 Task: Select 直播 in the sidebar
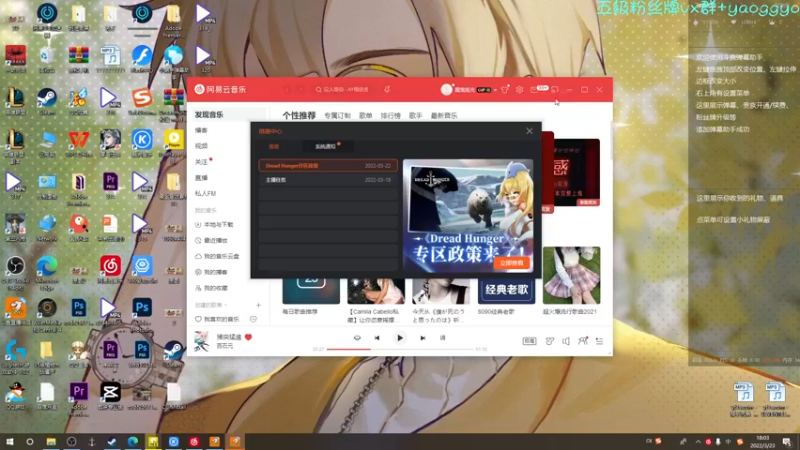pos(202,178)
